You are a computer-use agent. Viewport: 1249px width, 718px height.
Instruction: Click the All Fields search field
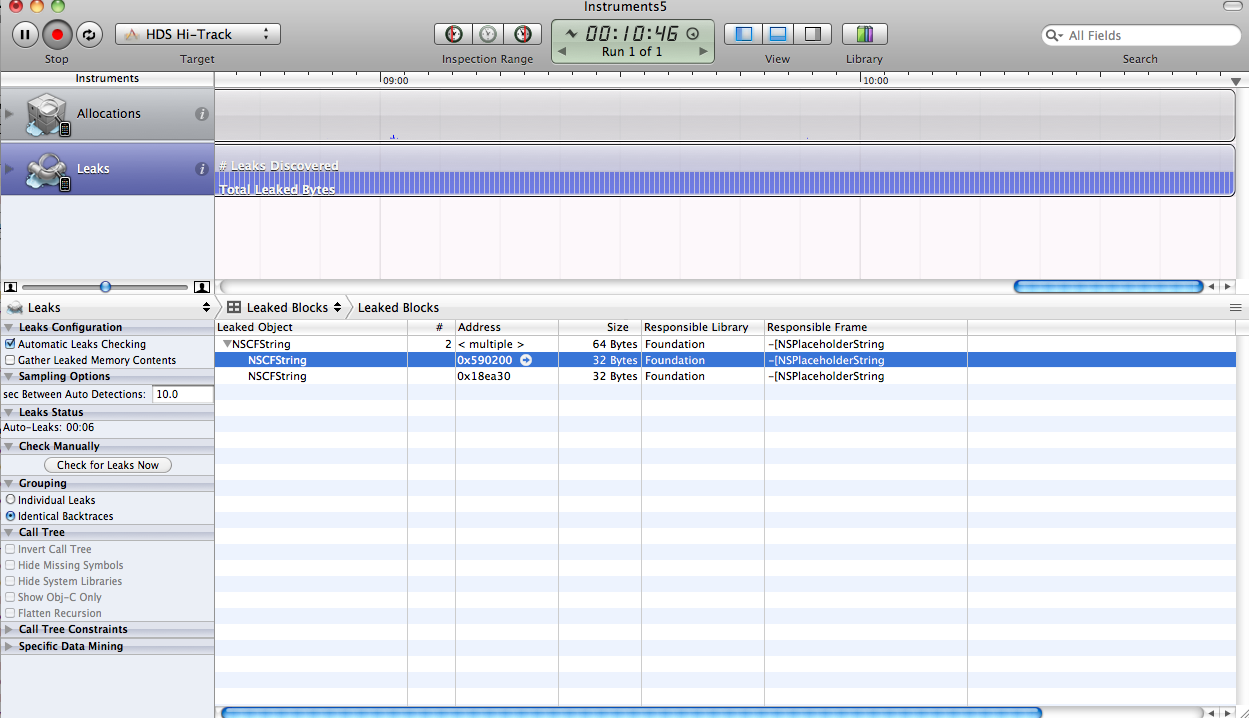click(1150, 35)
